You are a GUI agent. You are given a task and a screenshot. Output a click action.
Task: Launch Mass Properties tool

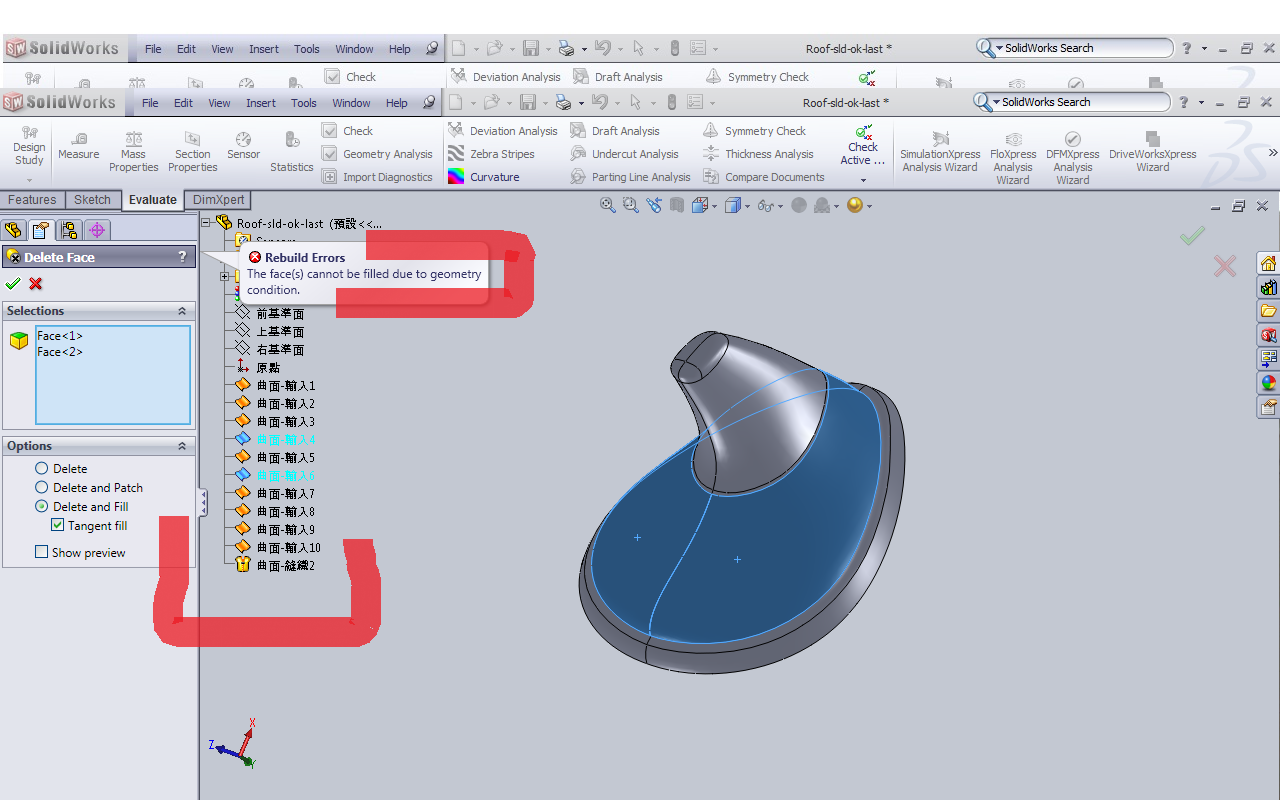pos(133,152)
